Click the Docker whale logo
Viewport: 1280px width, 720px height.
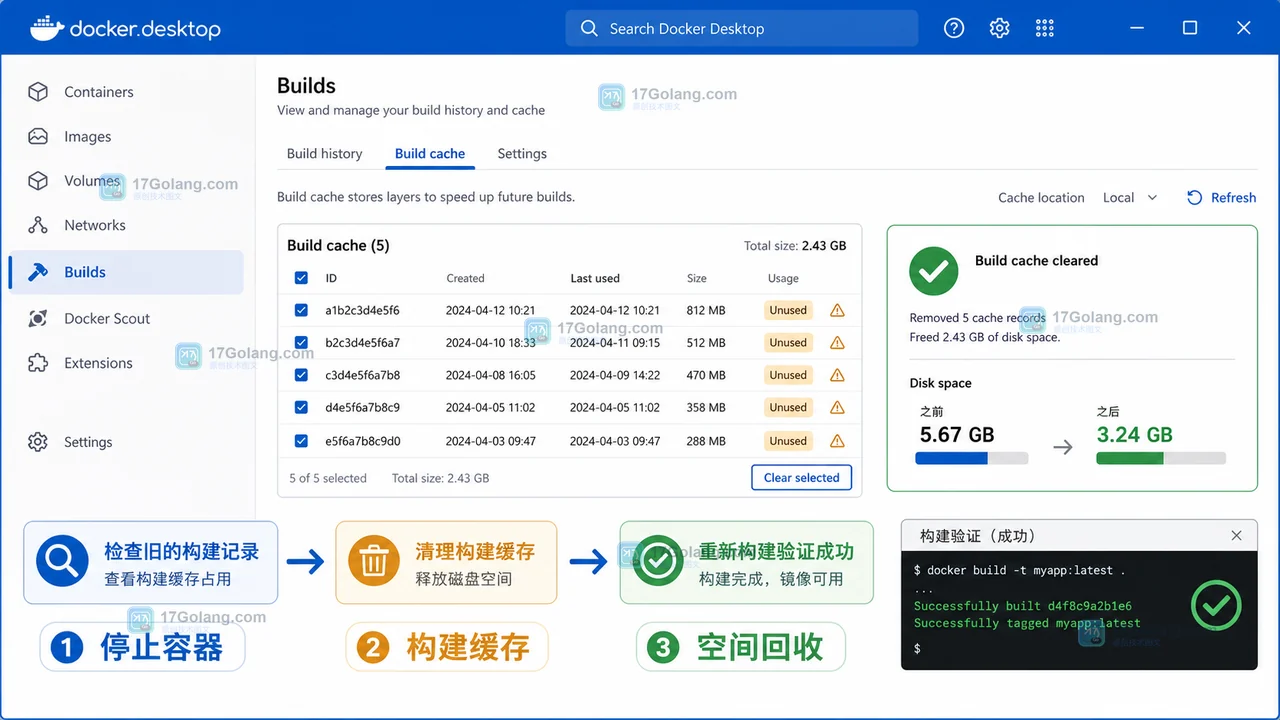click(x=46, y=28)
